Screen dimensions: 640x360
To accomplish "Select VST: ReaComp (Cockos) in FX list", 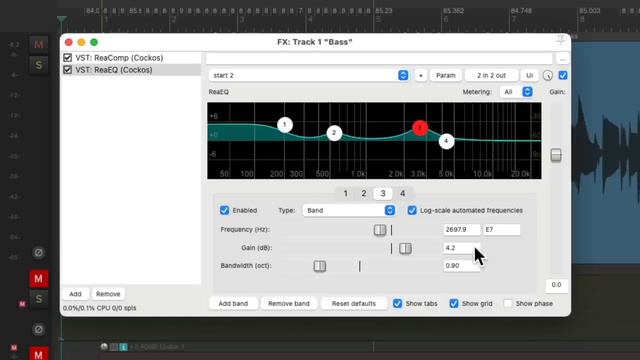I will tap(119, 58).
